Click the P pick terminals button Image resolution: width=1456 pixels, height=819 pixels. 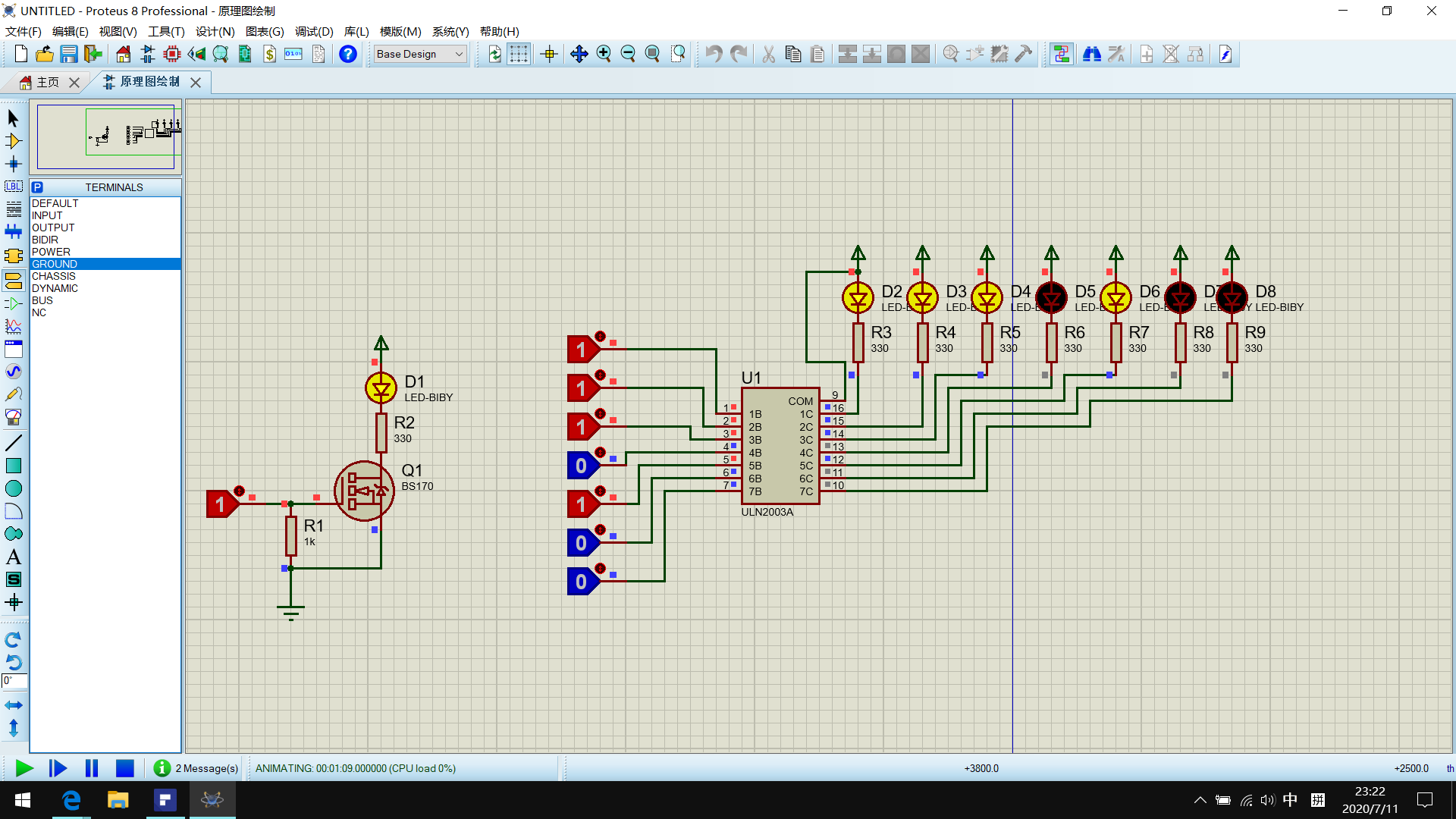tap(37, 187)
